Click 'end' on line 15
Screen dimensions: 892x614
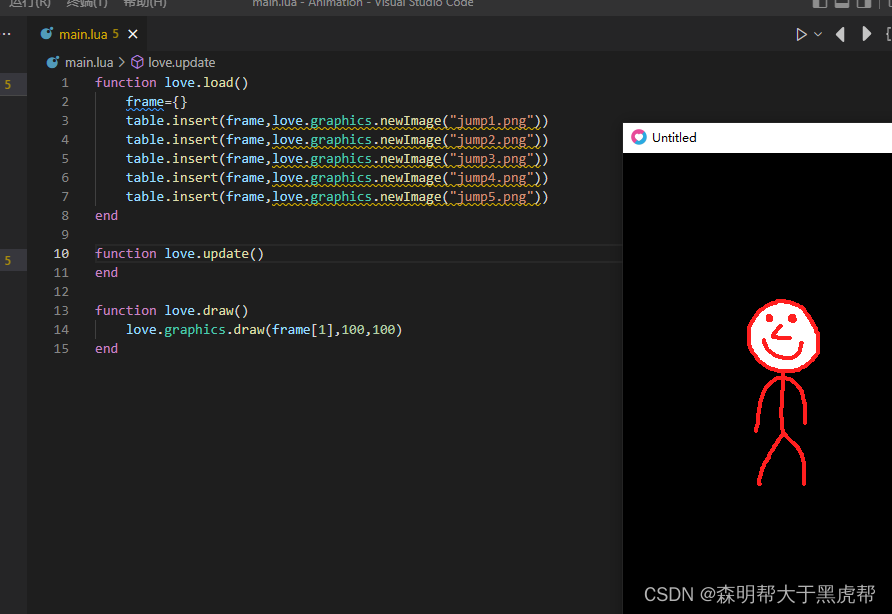(106, 349)
